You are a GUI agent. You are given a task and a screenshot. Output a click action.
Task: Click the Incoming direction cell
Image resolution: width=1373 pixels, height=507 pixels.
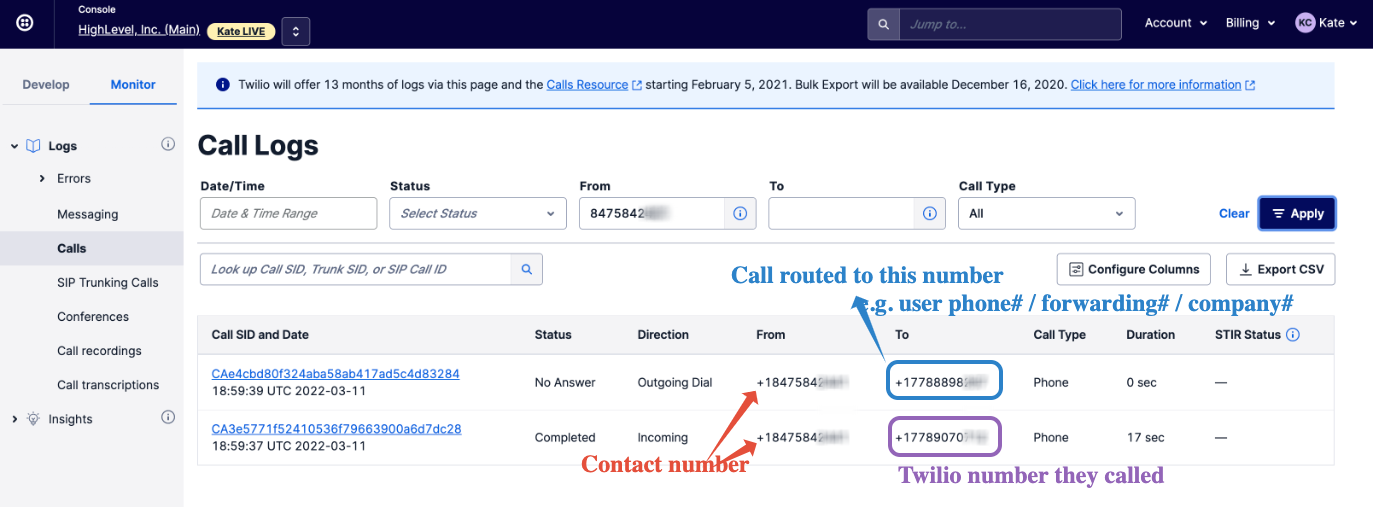(x=663, y=437)
